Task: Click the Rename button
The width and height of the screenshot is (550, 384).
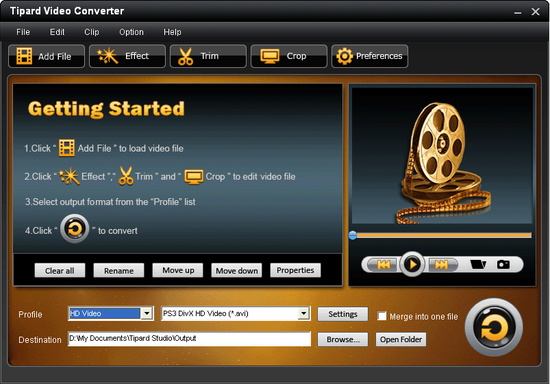Action: pyautogui.click(x=119, y=270)
